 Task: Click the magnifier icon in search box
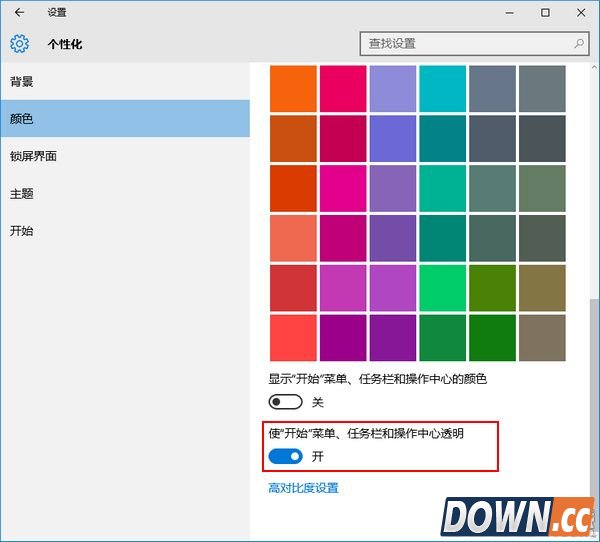click(579, 43)
